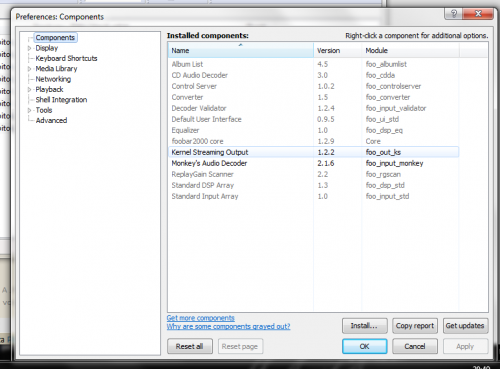The image size is (500, 369).
Task: Expand the Playback tree node
Action: click(30, 90)
